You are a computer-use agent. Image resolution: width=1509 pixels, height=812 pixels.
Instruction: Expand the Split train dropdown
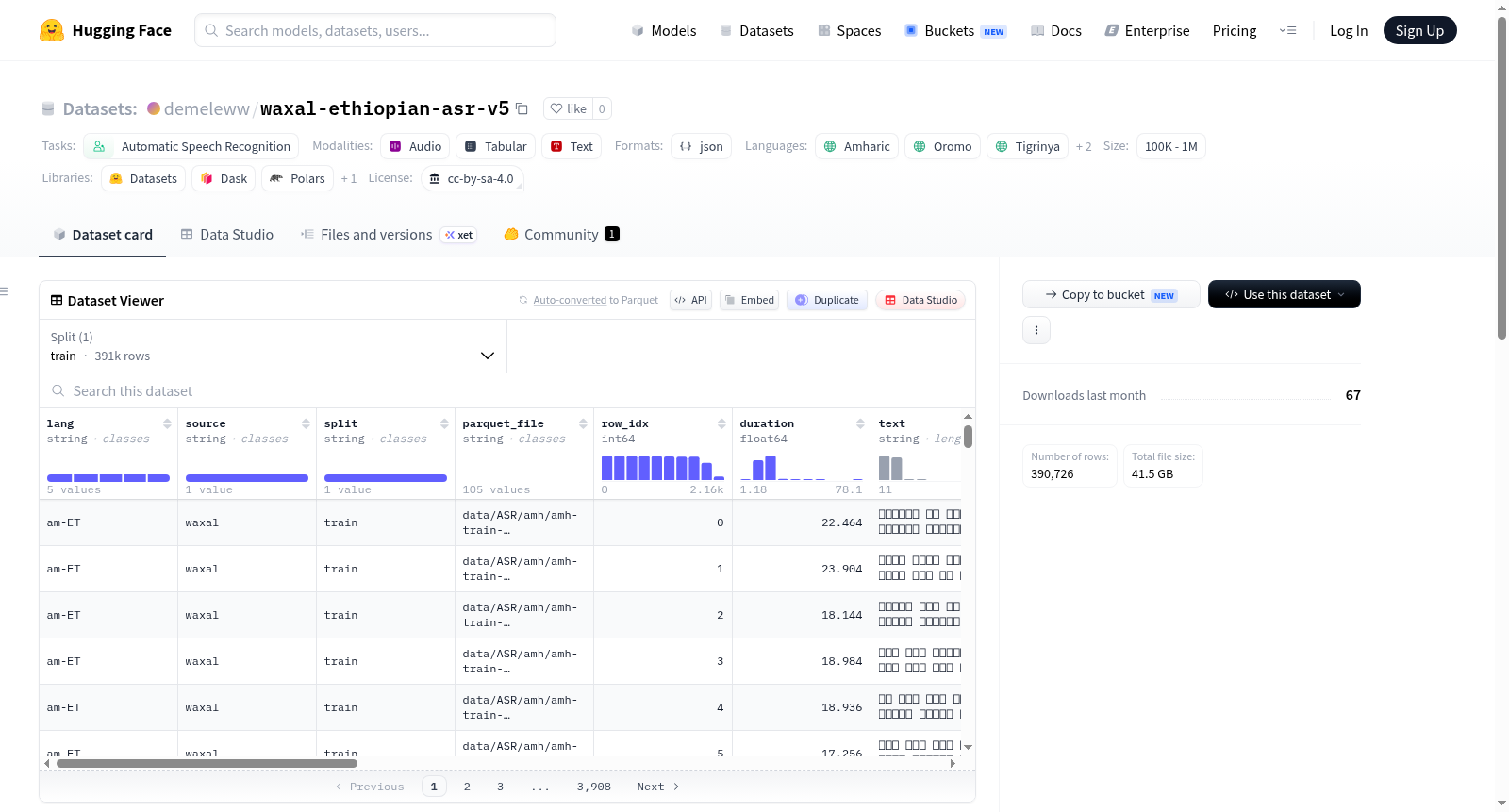273,346
